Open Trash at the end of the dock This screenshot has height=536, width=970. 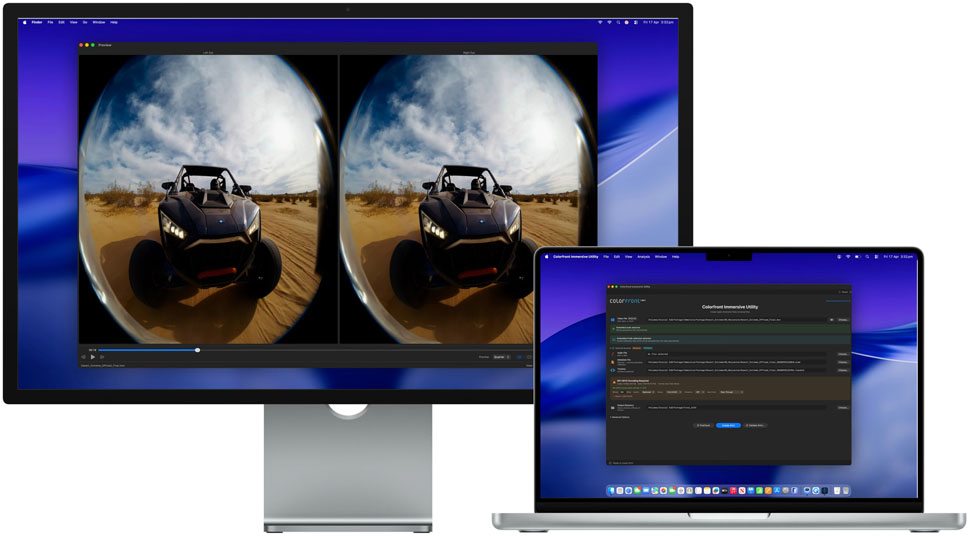coord(846,490)
